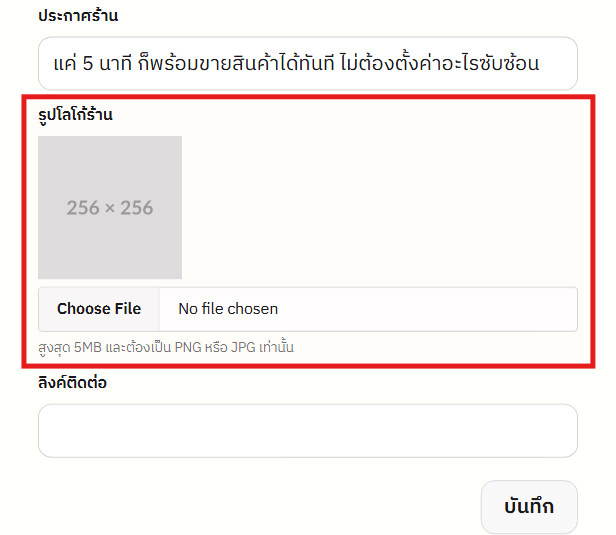This screenshot has height=535, width=616.
Task: Click the "No file chosen" text
Action: point(228,309)
